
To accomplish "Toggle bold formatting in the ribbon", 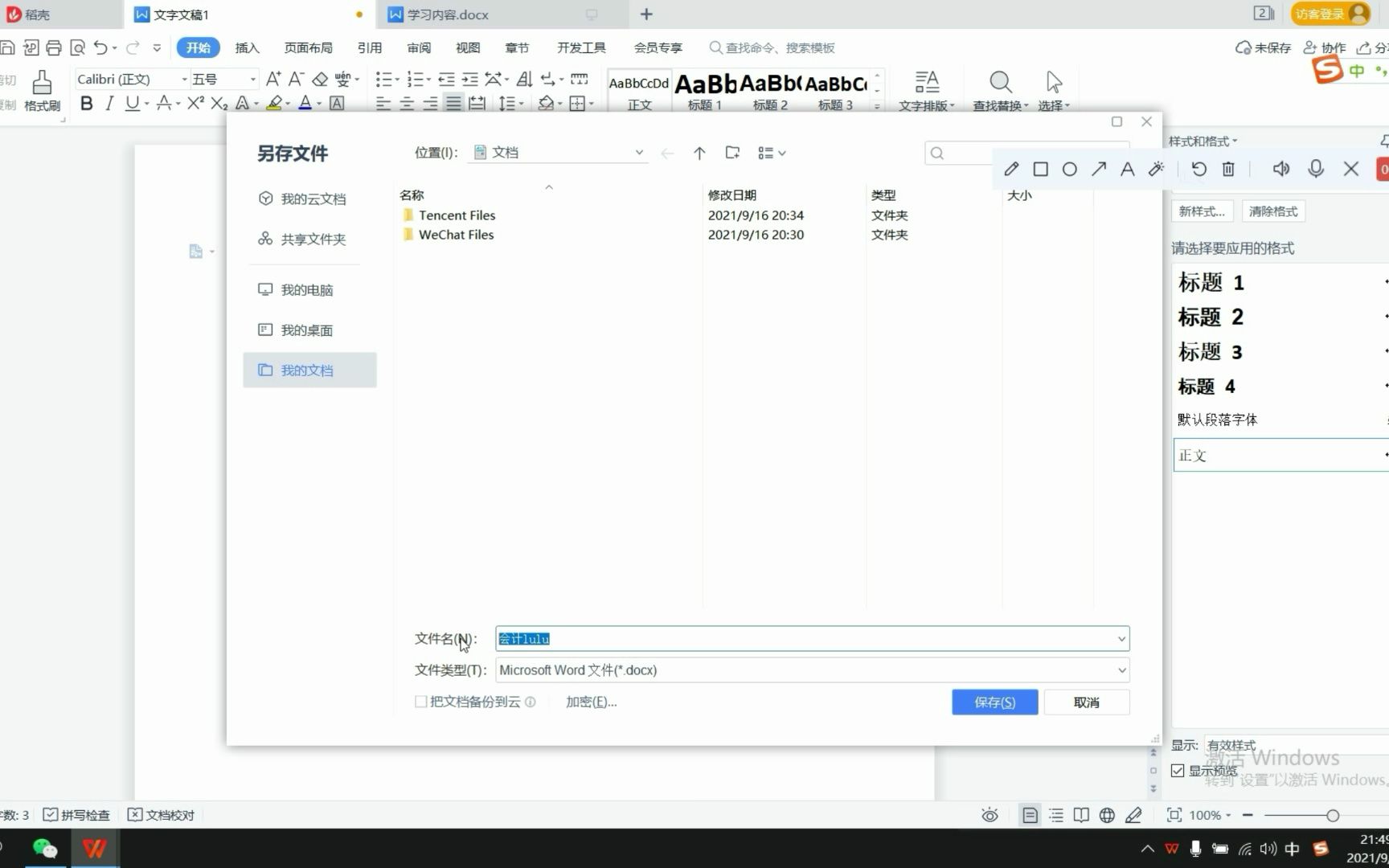I will [87, 103].
